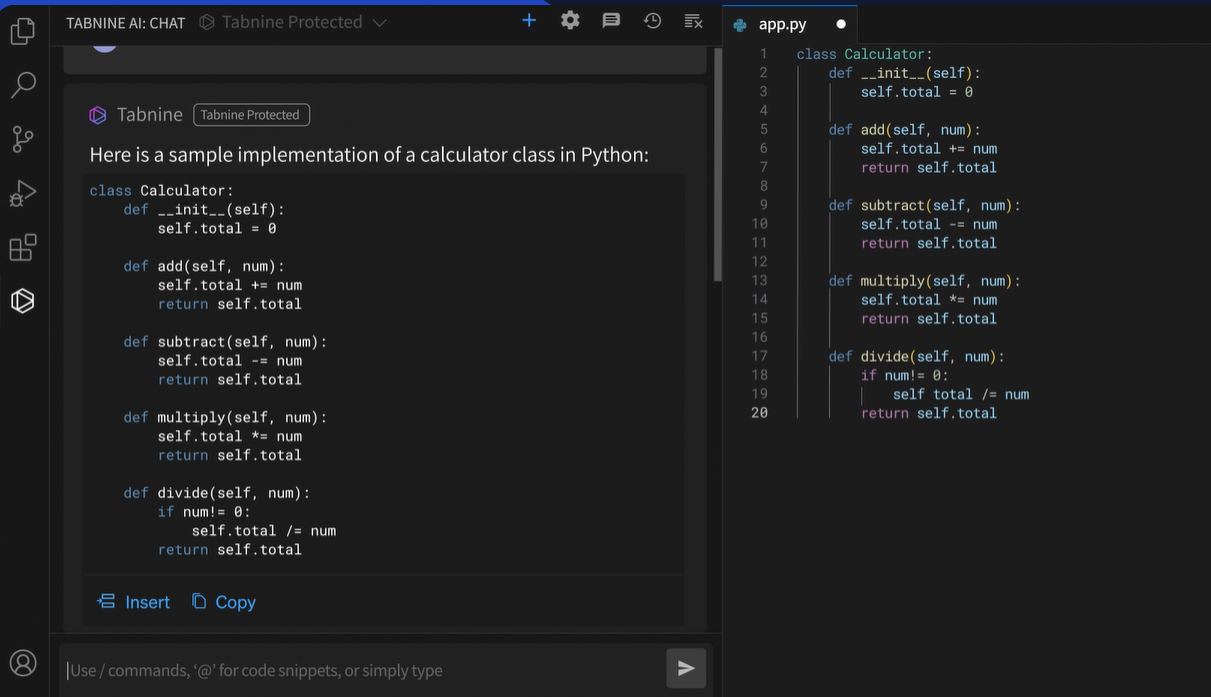The image size is (1211, 697).
Task: Click the Python file icon on app.py tab
Action: click(740, 24)
